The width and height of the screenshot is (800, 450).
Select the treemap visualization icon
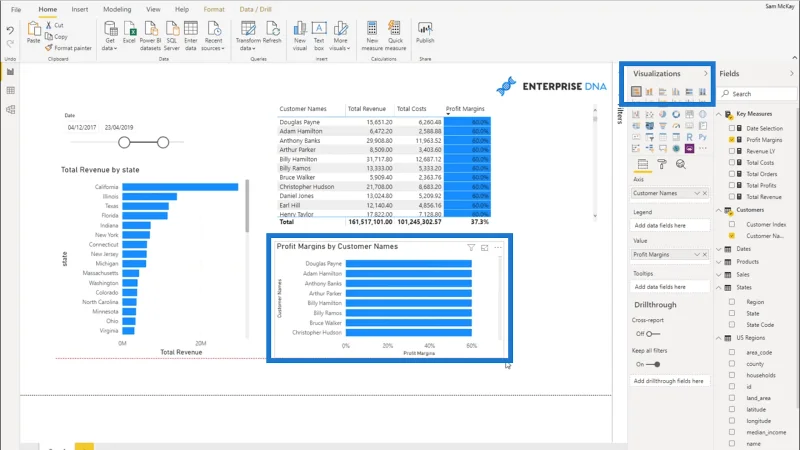[689, 114]
